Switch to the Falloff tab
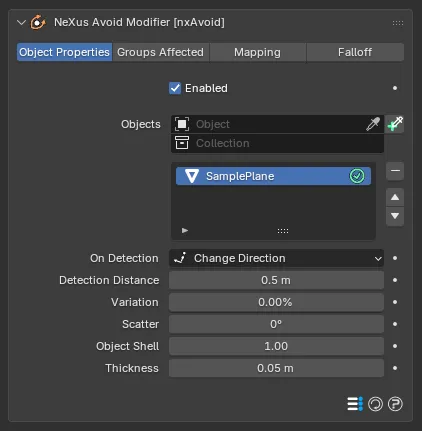Viewport: 422px width, 431px height. pos(355,52)
